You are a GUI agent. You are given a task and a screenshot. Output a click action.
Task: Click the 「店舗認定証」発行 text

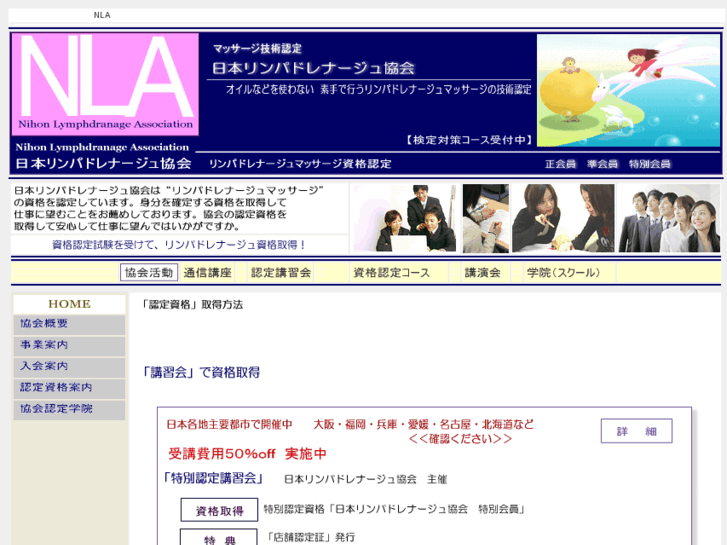[310, 538]
